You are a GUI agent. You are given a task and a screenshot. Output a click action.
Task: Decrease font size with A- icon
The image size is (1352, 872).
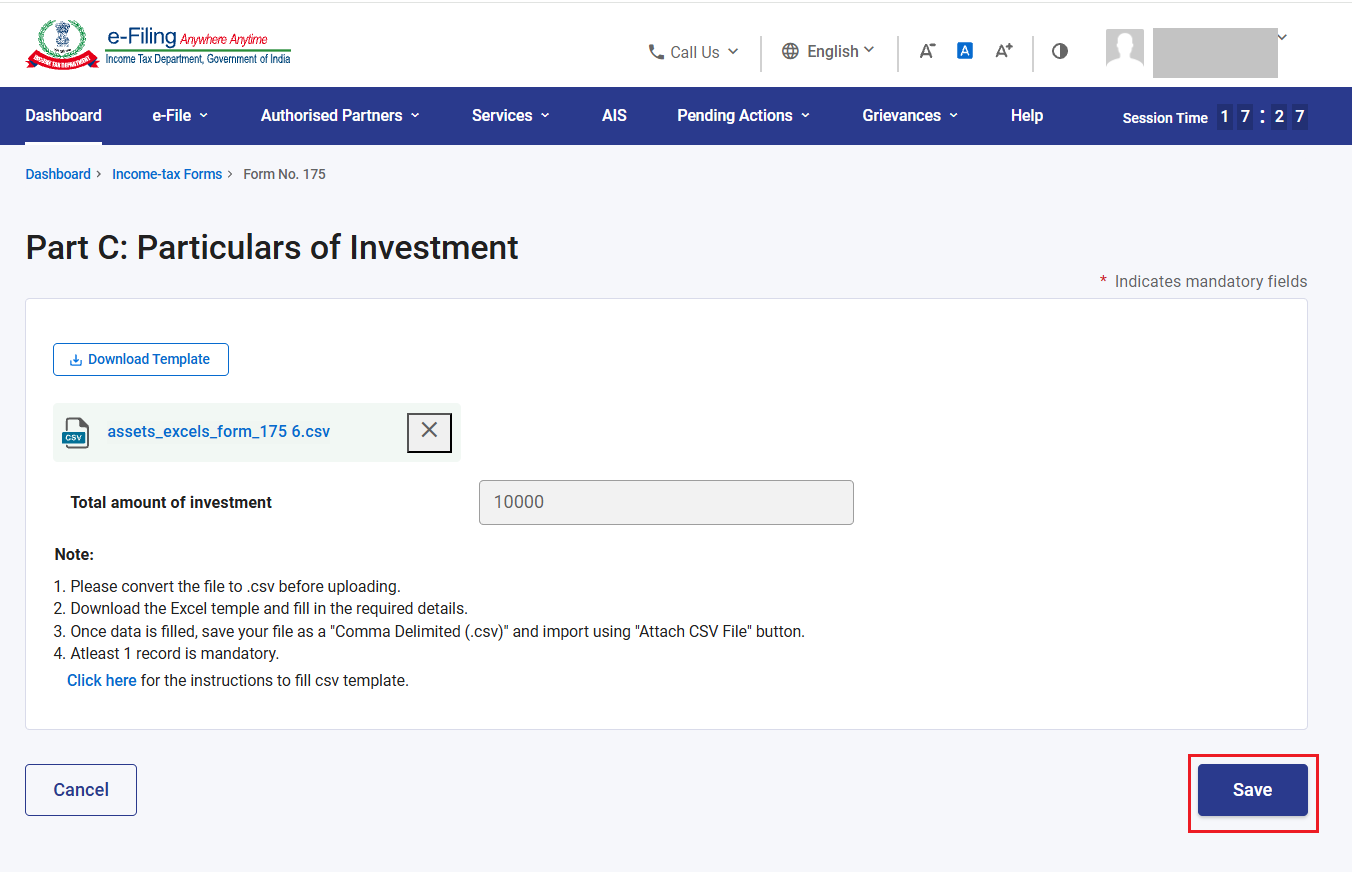coord(927,51)
